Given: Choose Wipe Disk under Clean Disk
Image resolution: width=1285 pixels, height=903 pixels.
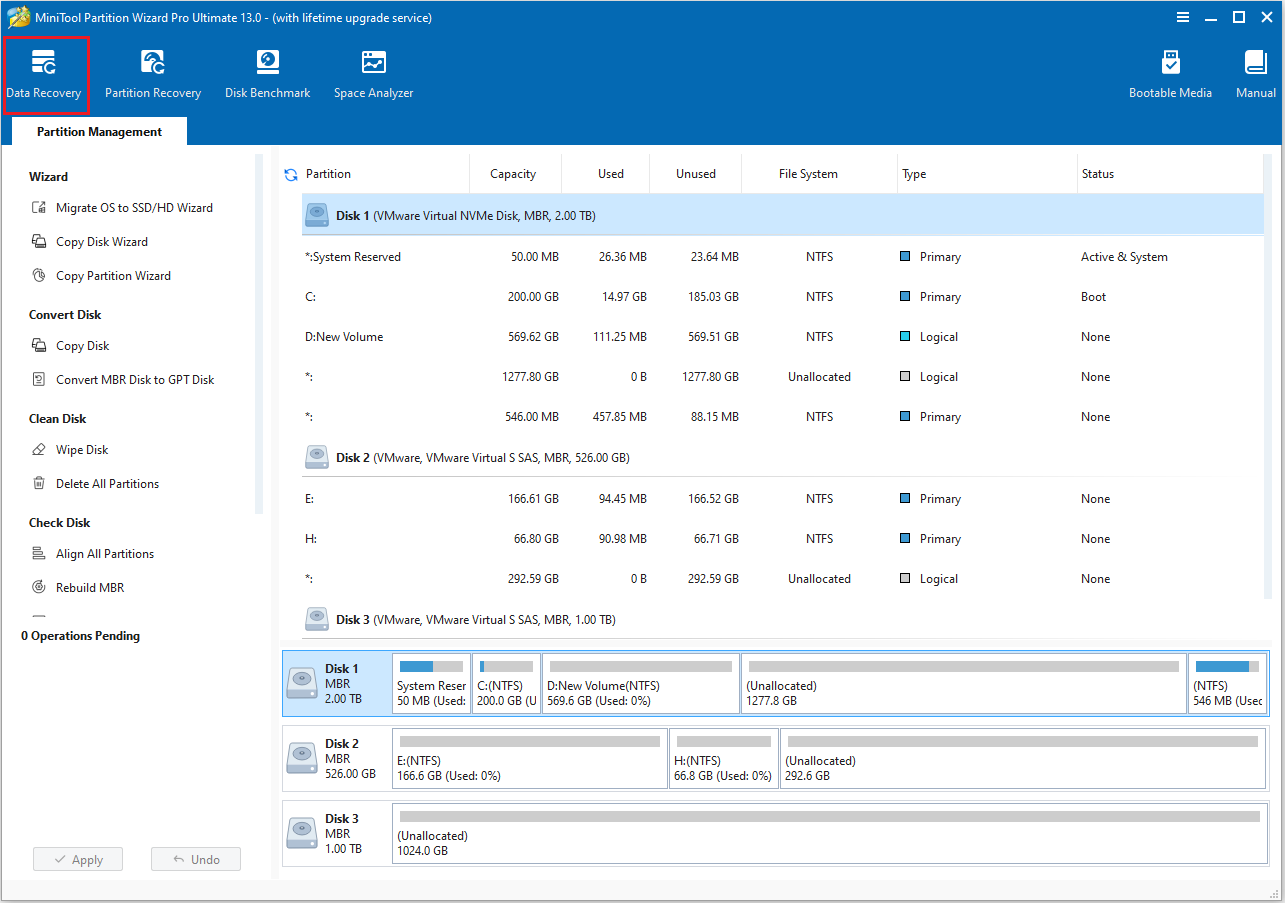Looking at the screenshot, I should tap(79, 449).
